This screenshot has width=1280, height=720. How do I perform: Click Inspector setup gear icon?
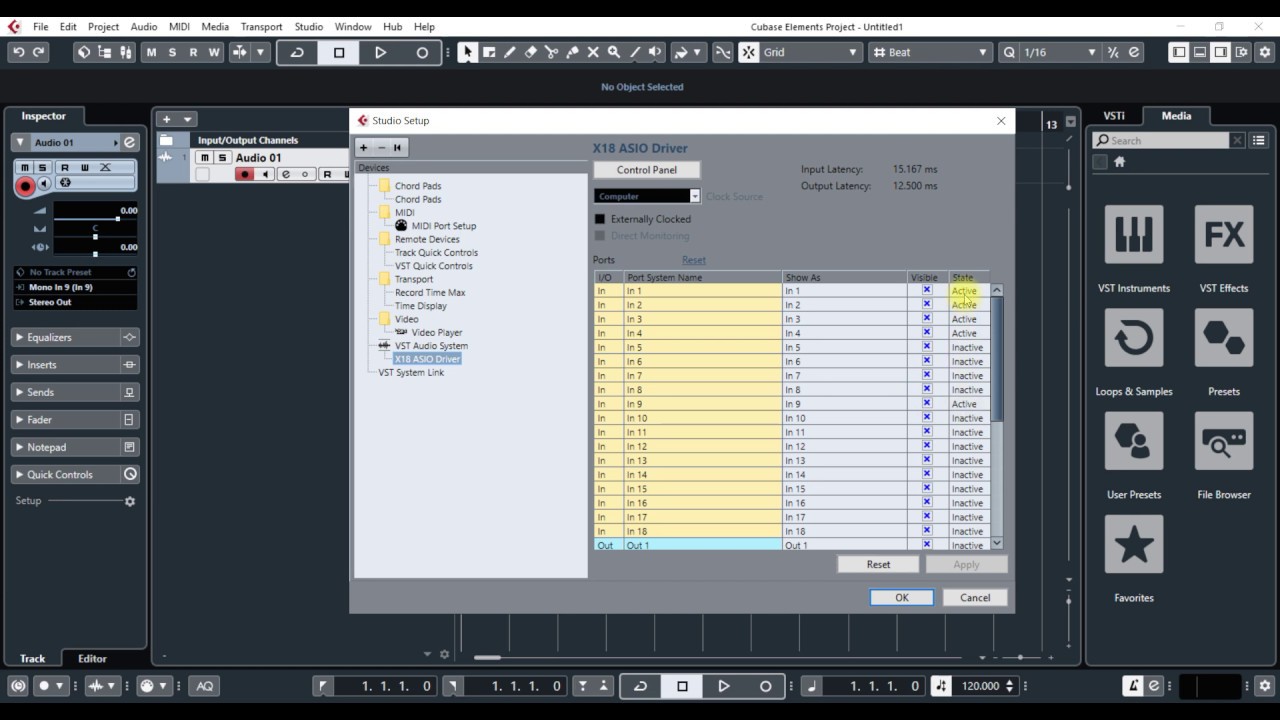pos(129,501)
